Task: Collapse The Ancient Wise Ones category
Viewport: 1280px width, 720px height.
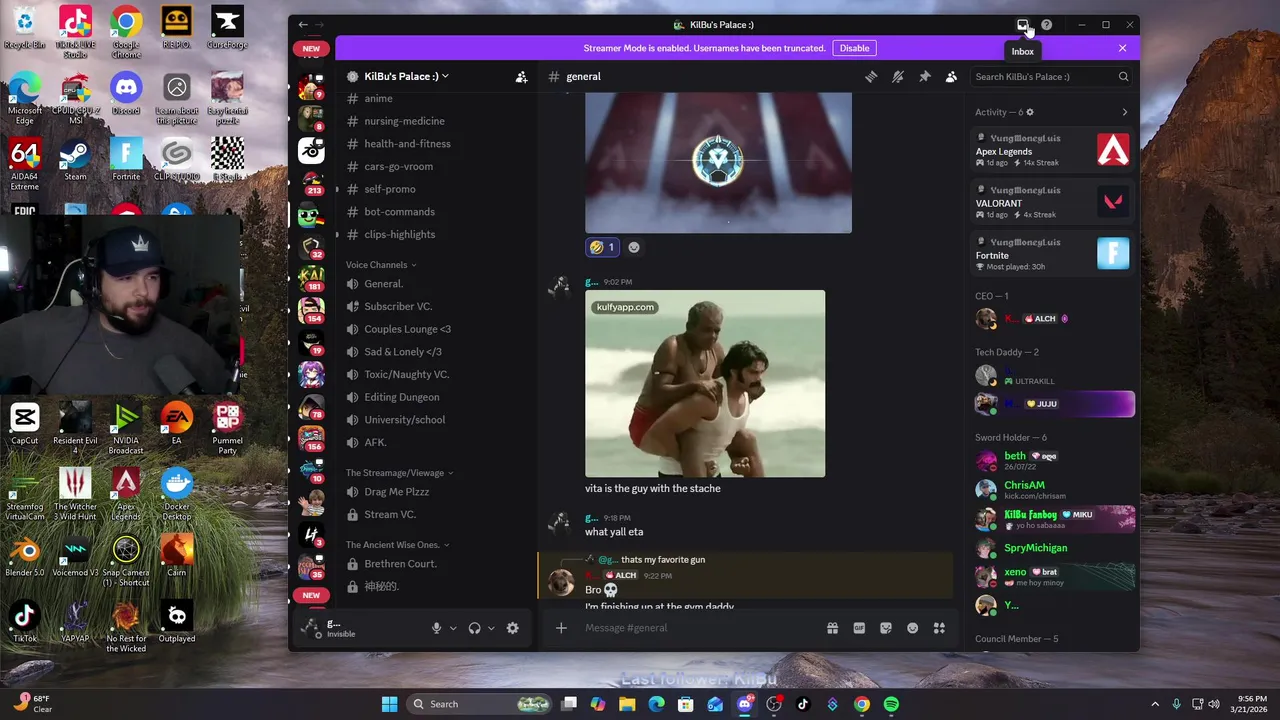Action: [x=398, y=545]
